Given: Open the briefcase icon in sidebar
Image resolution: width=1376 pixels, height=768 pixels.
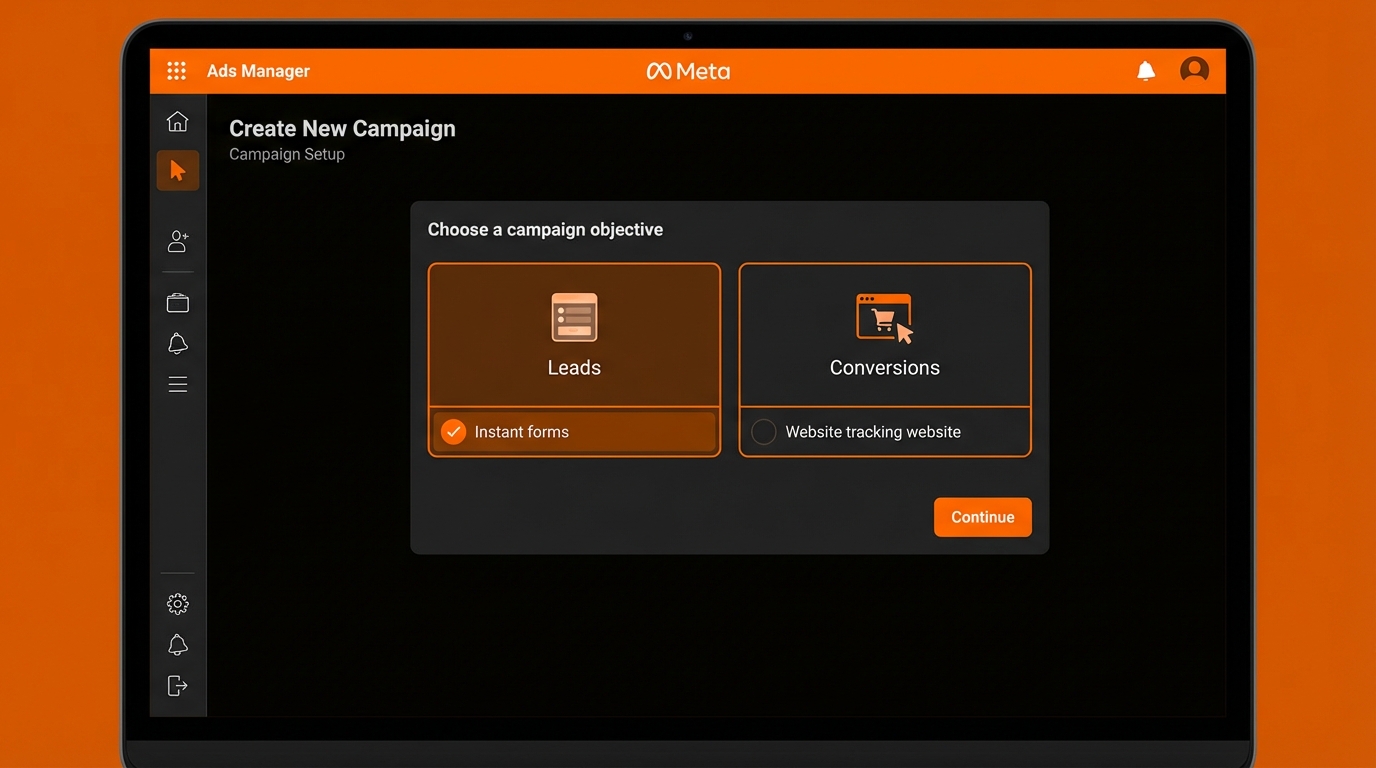Looking at the screenshot, I should coord(178,303).
